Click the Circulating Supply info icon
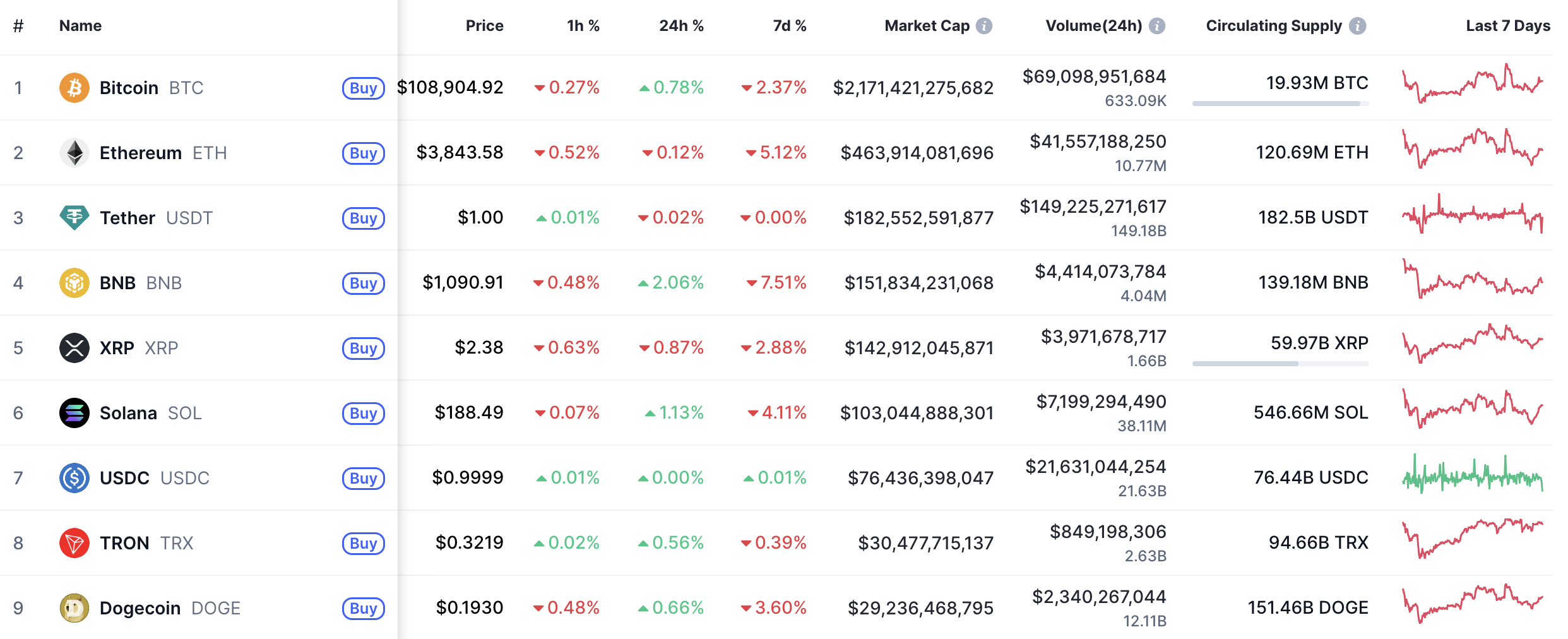The width and height of the screenshot is (1568, 639). tap(1357, 26)
